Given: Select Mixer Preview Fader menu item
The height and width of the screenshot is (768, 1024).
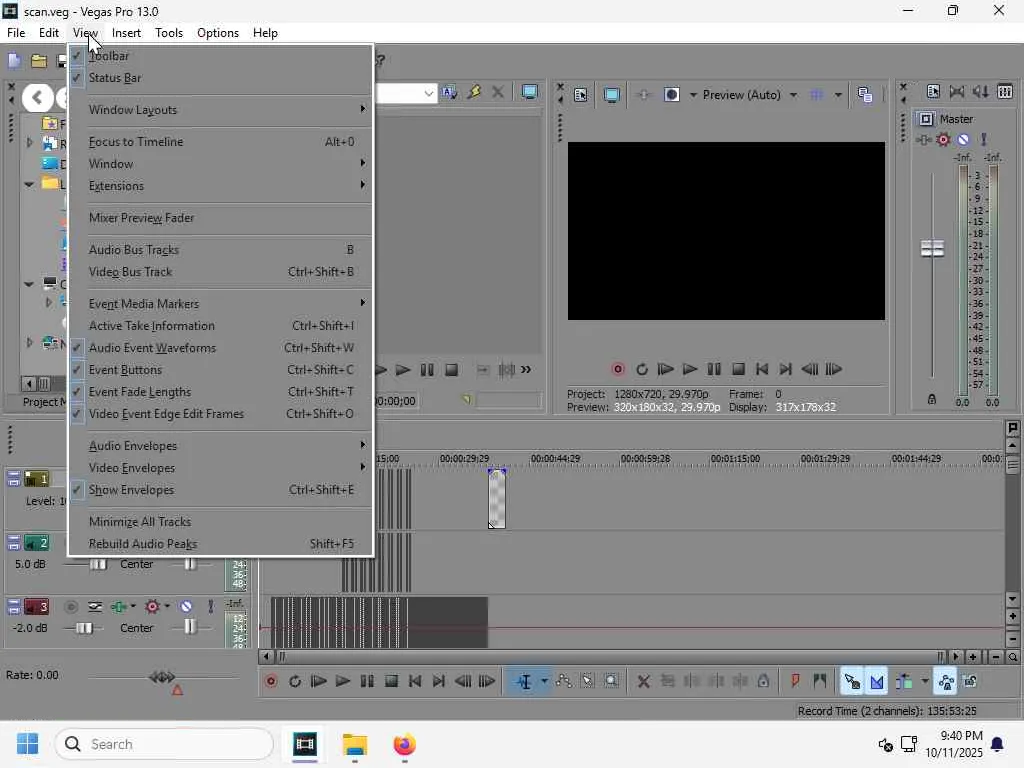Looking at the screenshot, I should [x=221, y=218].
